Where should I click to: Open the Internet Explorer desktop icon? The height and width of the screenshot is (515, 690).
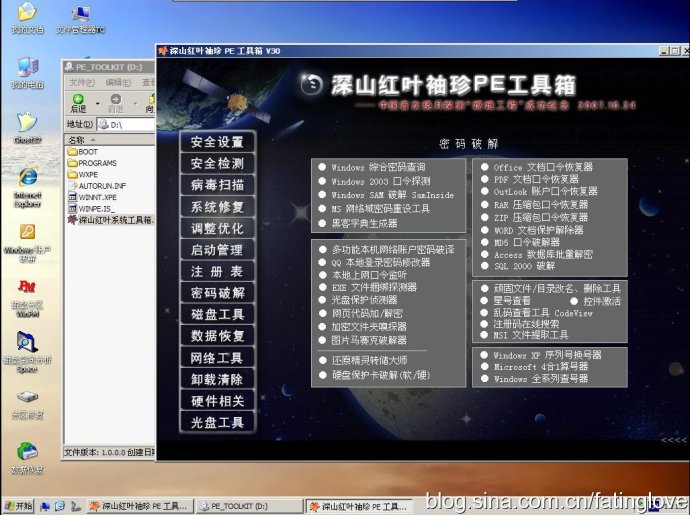[27, 187]
